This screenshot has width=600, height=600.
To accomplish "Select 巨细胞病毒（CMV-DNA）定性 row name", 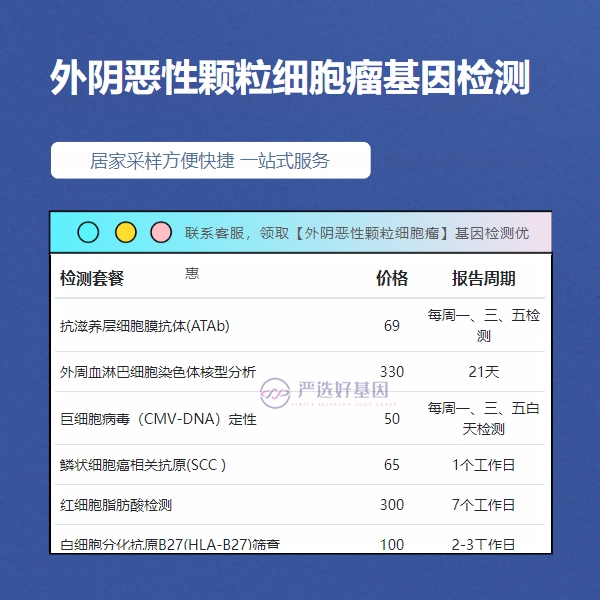I will pyautogui.click(x=158, y=419).
